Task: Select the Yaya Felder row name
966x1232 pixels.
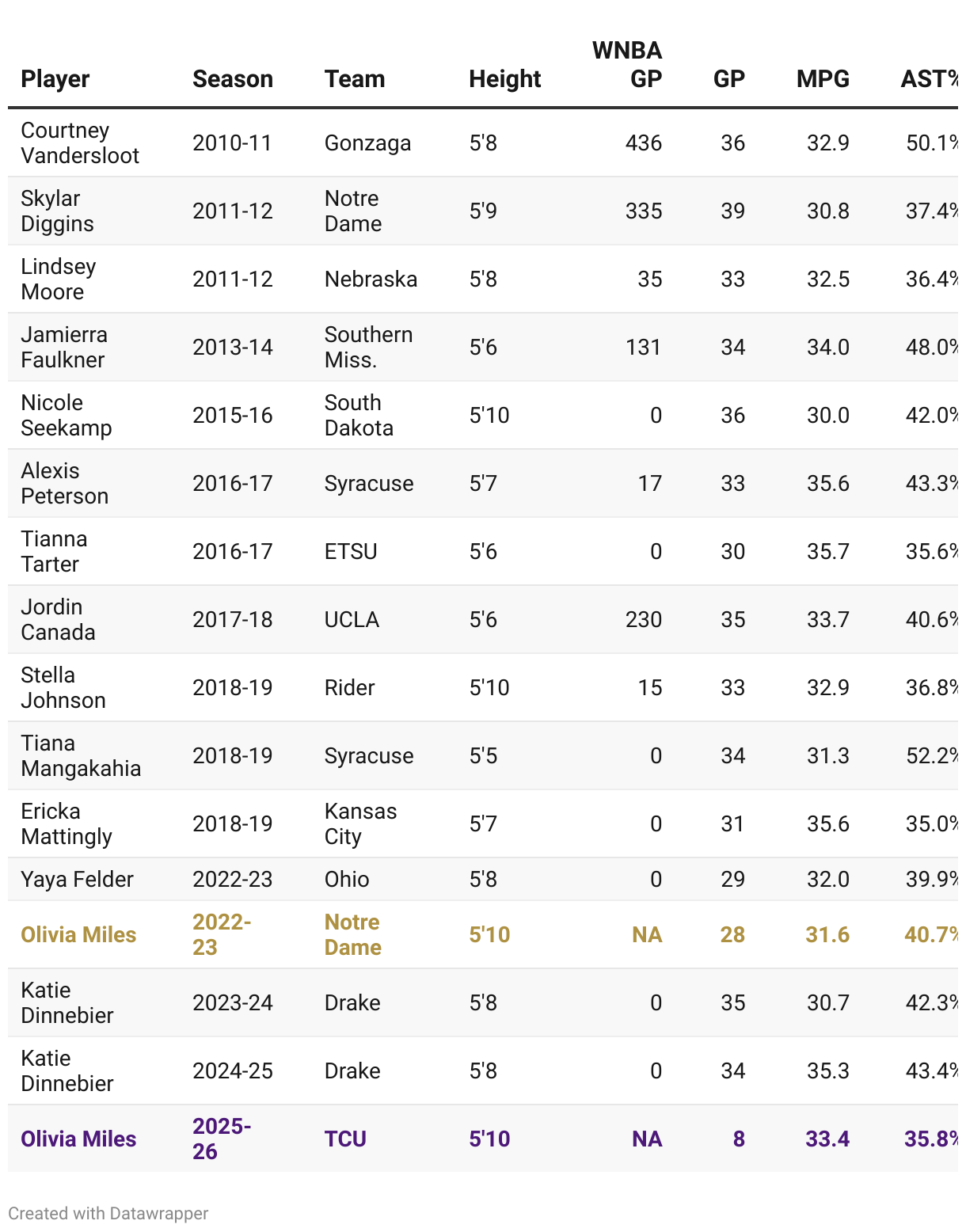Action: (x=77, y=880)
